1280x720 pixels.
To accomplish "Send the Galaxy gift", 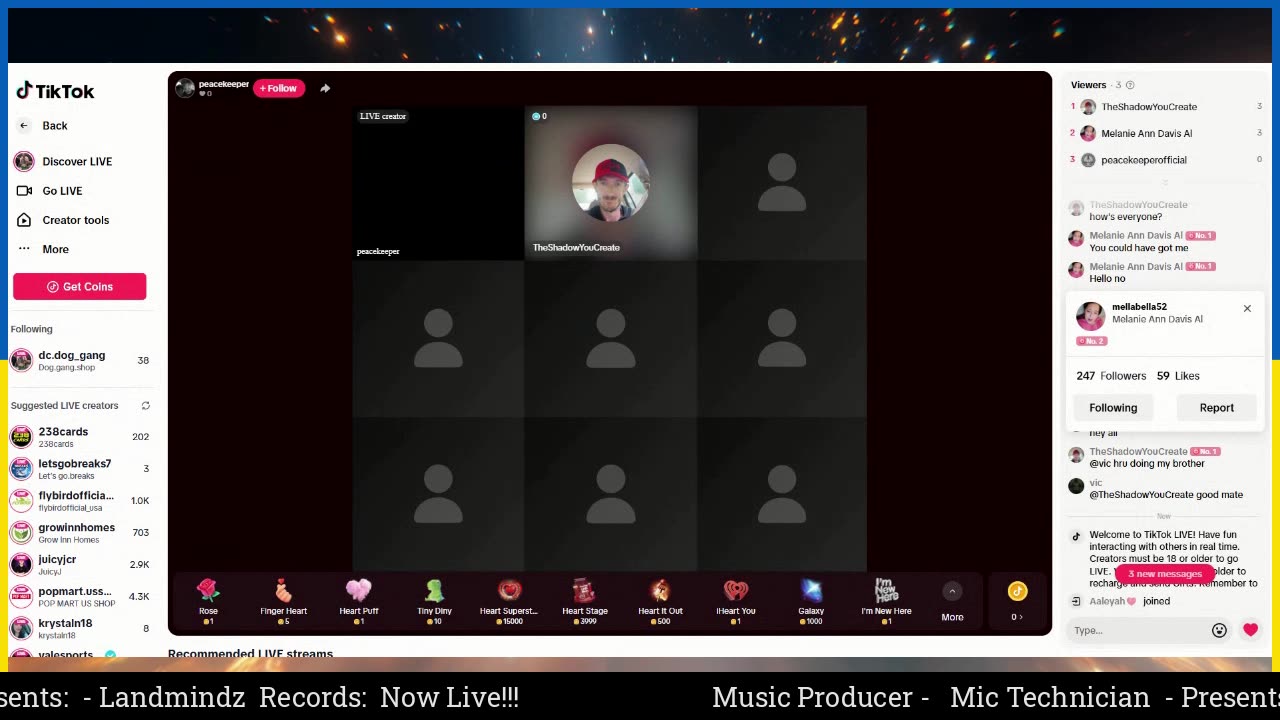I will pos(811,601).
